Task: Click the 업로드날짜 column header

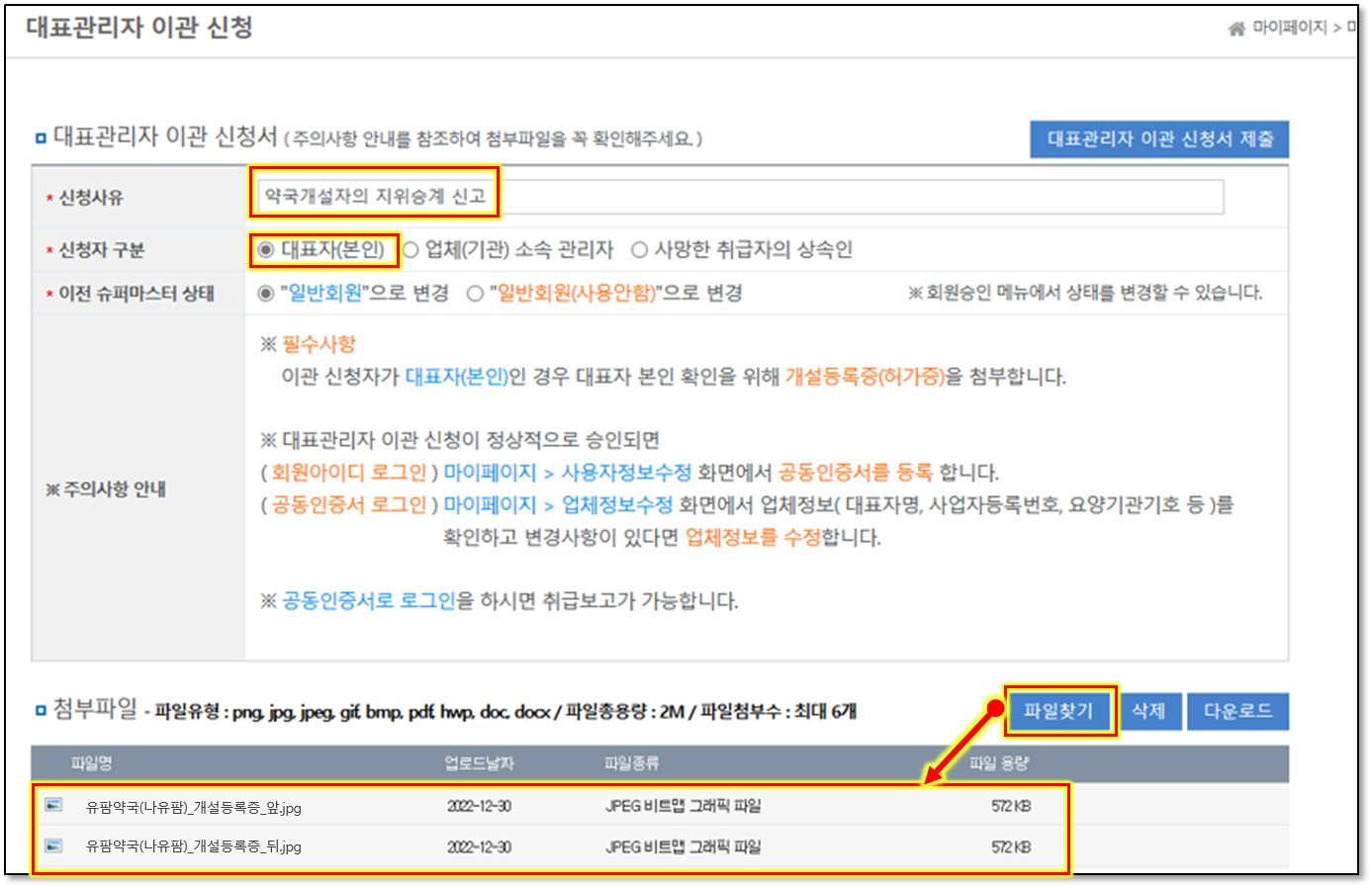Action: (479, 763)
